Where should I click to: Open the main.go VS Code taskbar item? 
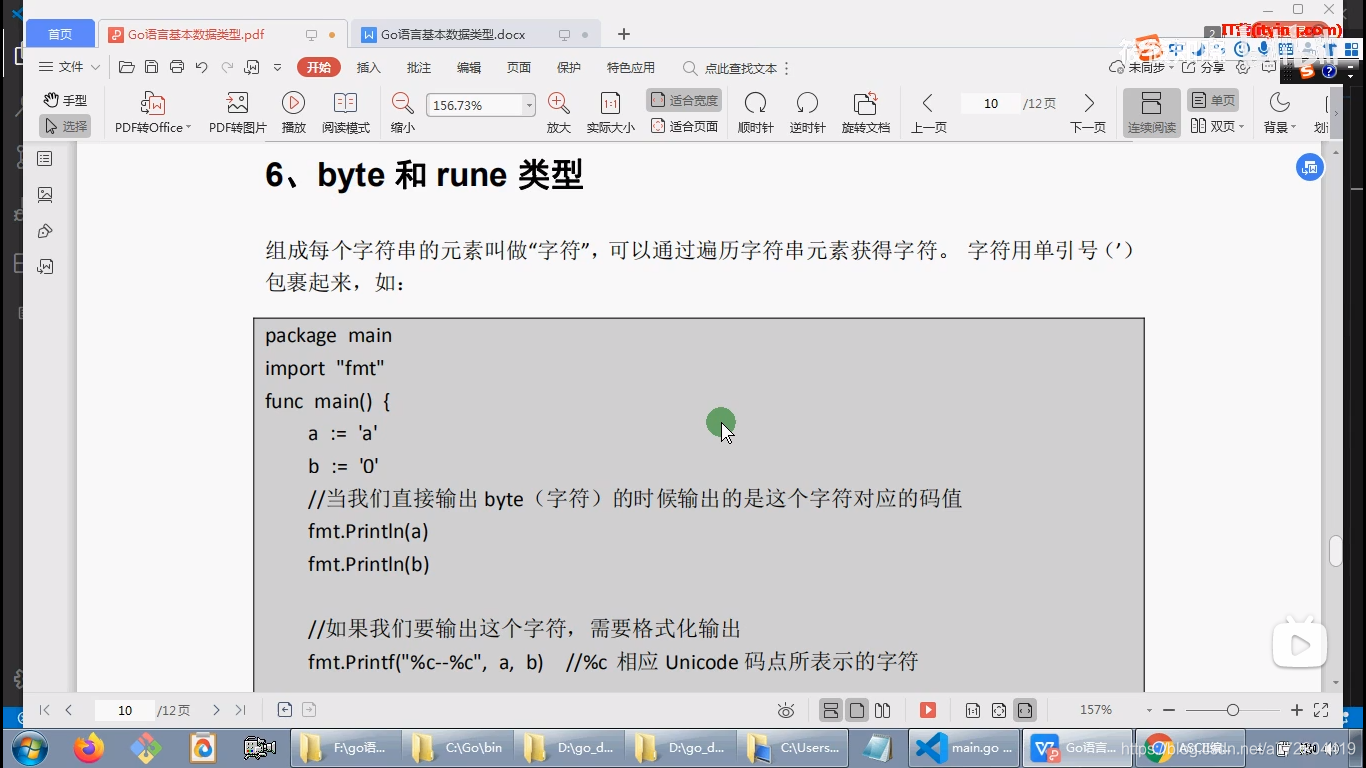pyautogui.click(x=964, y=747)
